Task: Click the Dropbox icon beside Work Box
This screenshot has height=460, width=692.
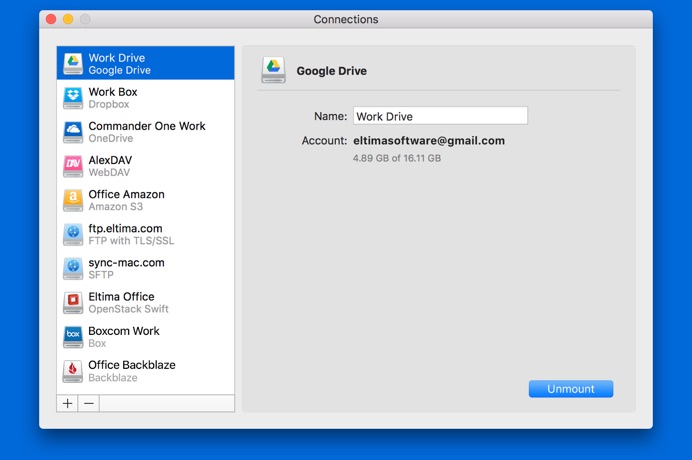Action: [x=73, y=98]
